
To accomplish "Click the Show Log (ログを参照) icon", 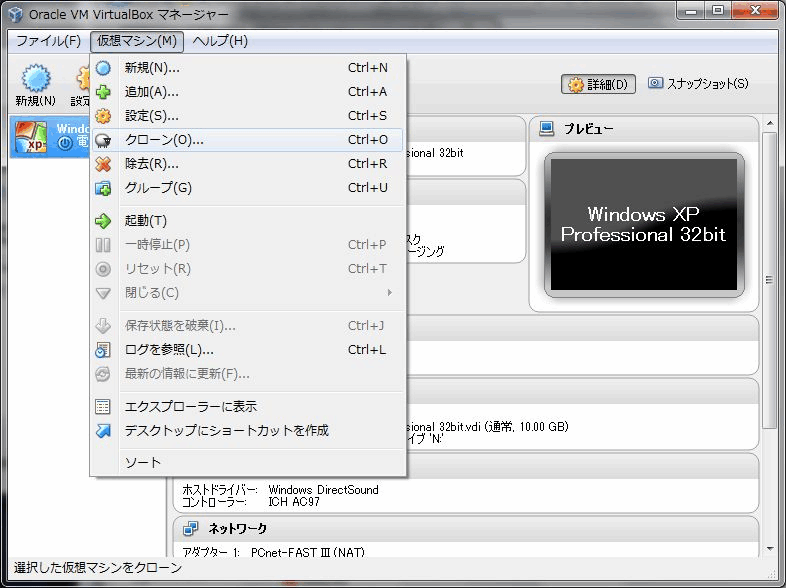I will pos(103,350).
